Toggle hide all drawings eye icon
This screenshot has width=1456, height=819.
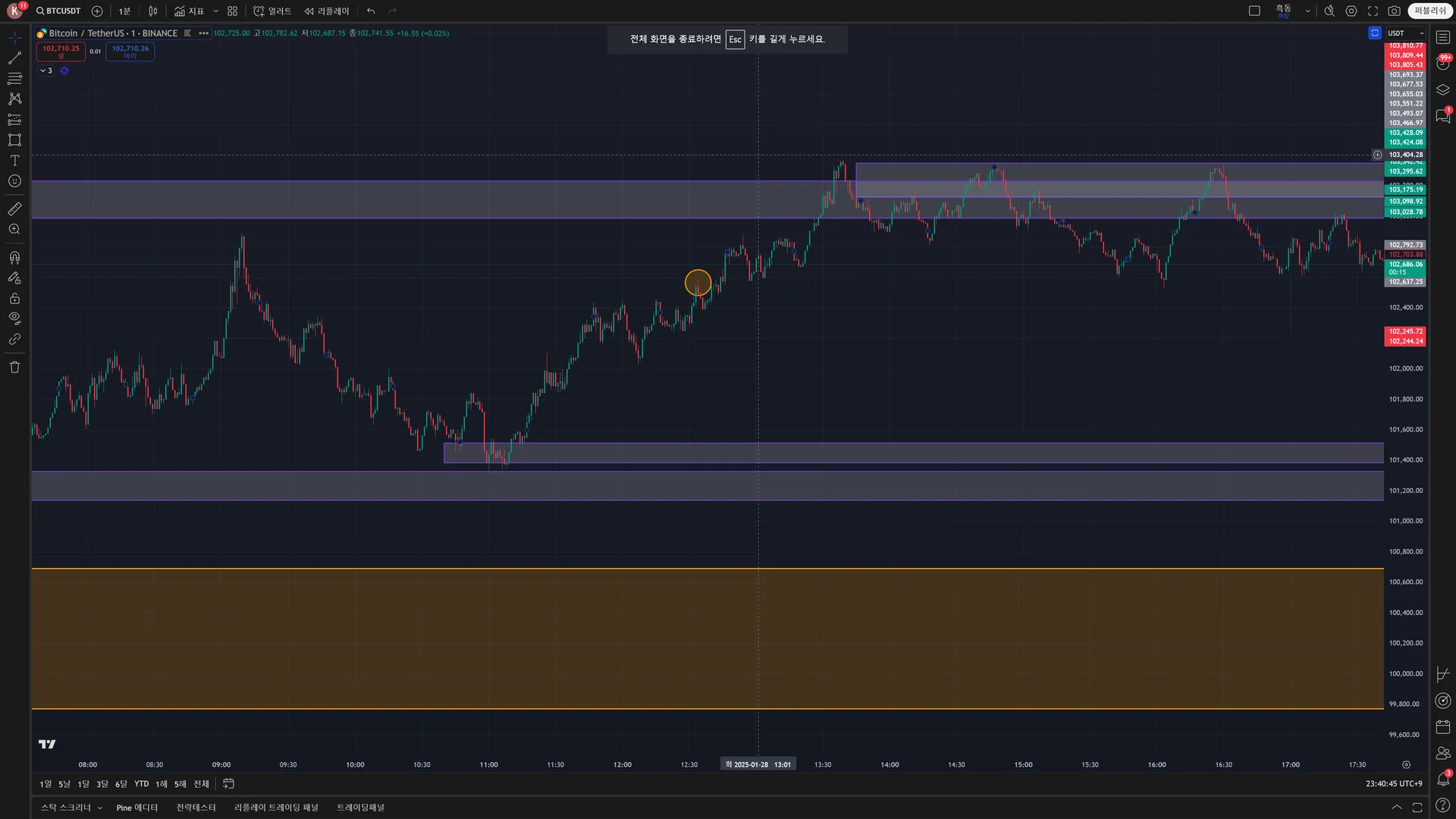[x=14, y=318]
